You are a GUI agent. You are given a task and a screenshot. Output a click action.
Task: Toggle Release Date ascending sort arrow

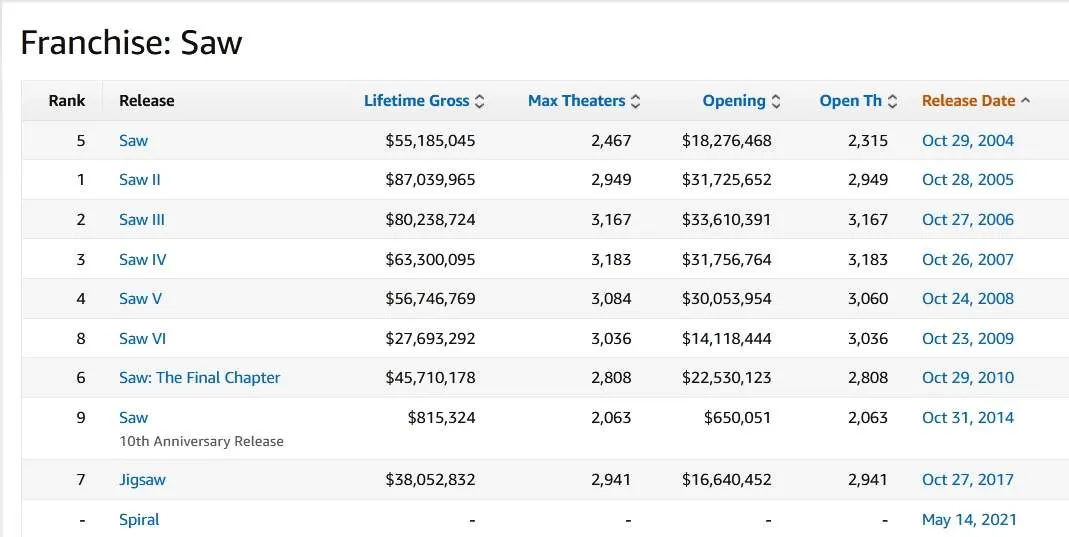pyautogui.click(x=1026, y=101)
